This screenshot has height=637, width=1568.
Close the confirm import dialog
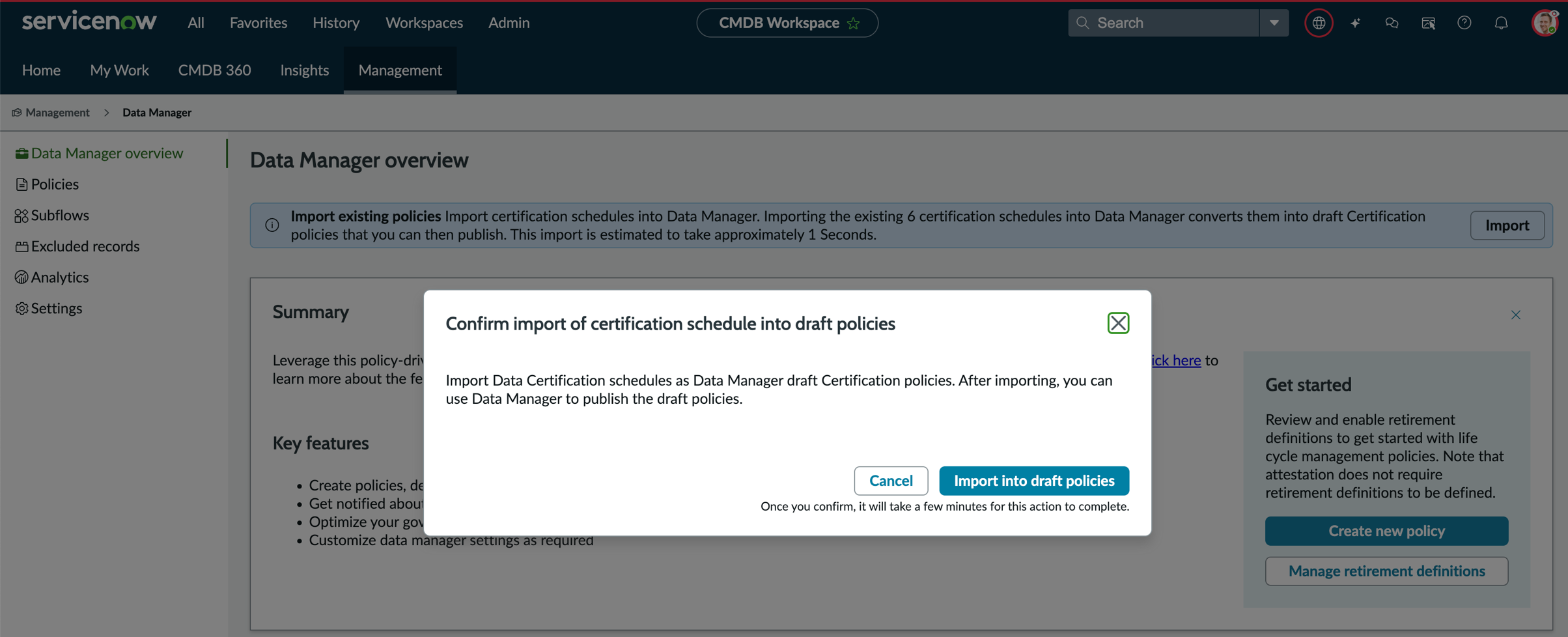[1118, 323]
